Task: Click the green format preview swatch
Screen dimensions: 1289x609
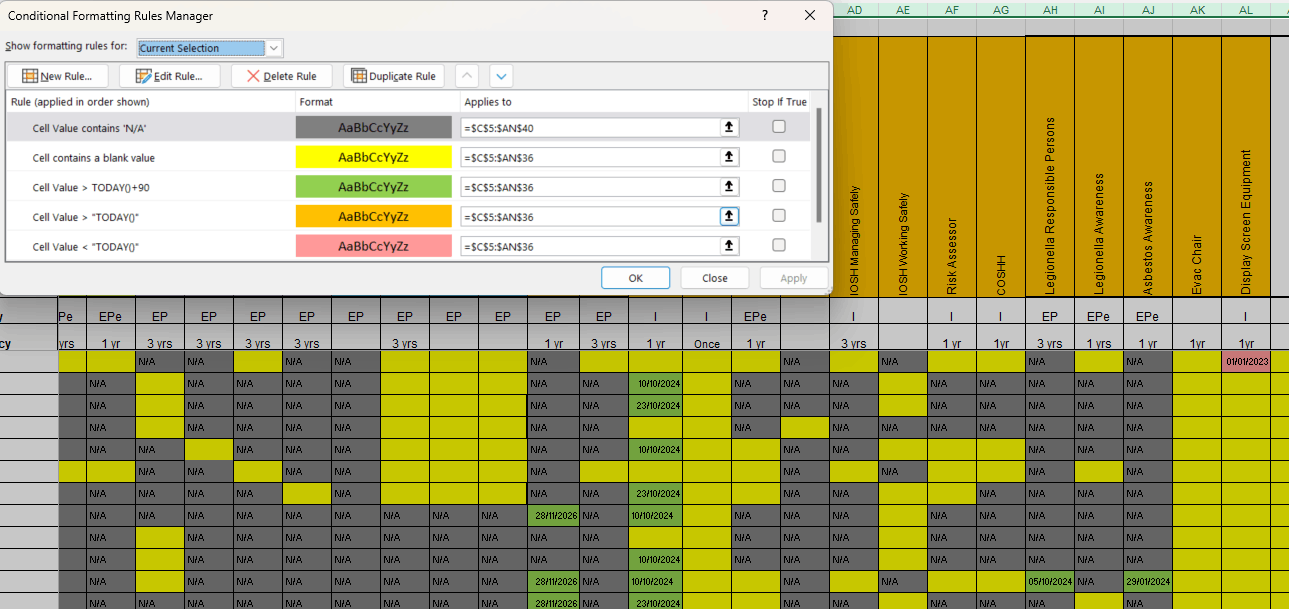Action: click(x=374, y=187)
